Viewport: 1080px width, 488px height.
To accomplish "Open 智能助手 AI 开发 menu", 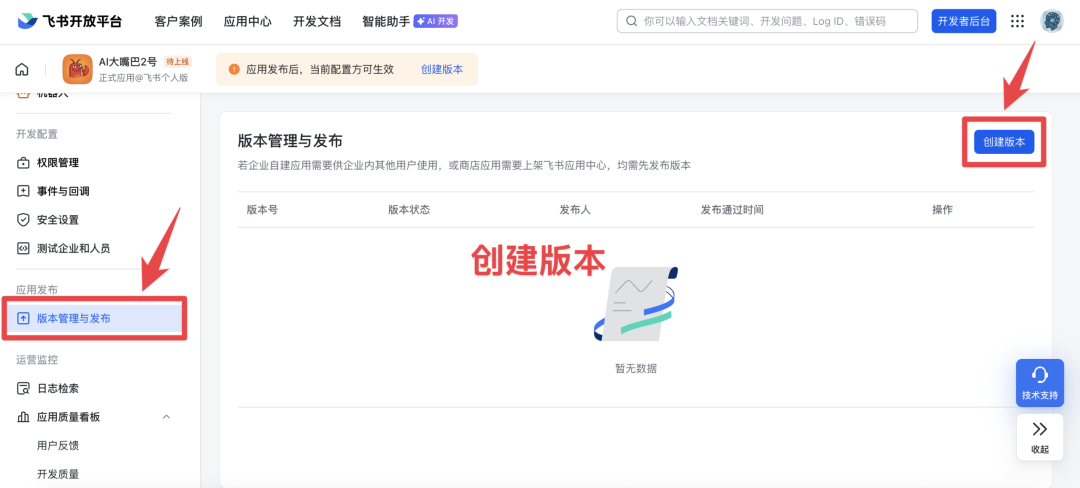I will 409,21.
